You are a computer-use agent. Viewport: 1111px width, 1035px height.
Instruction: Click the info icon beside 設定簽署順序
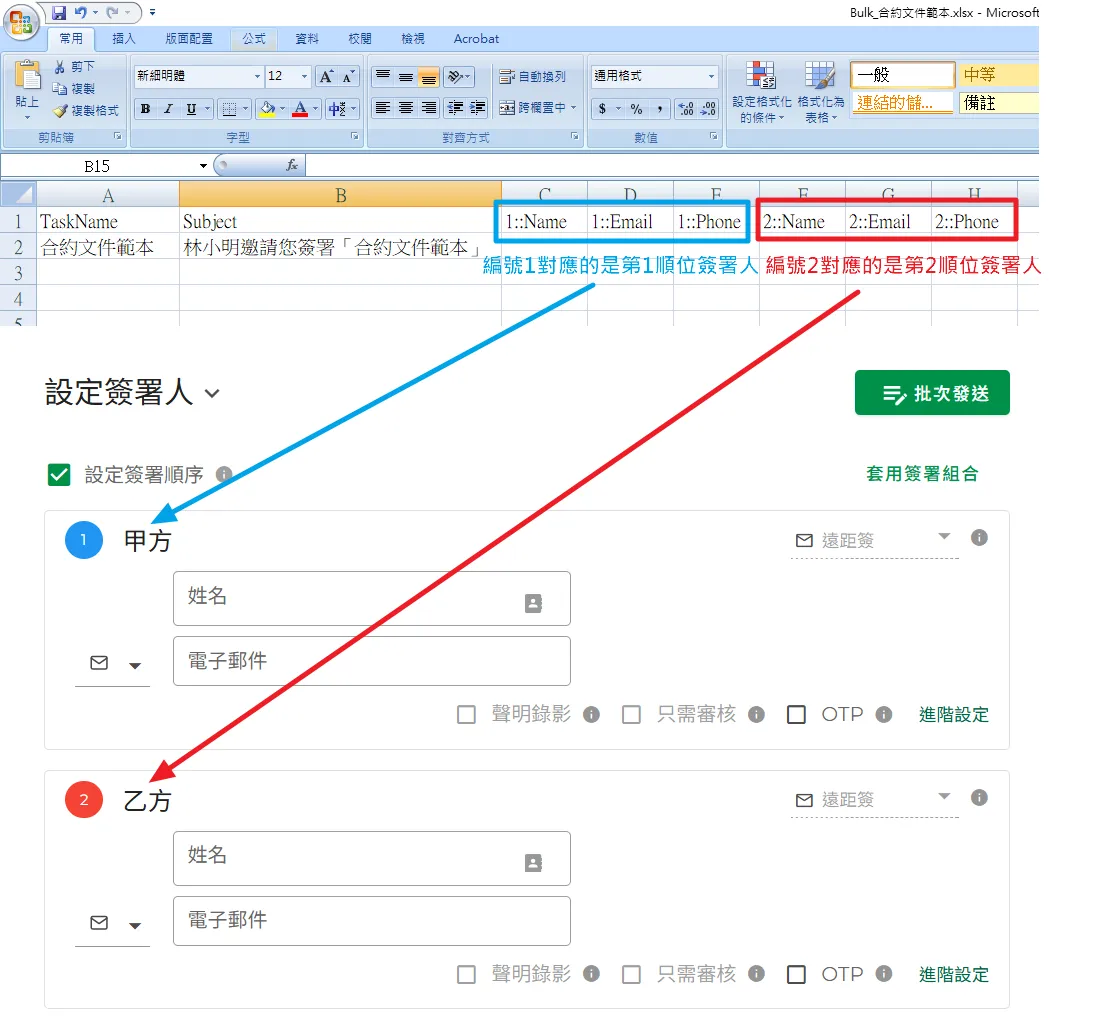pyautogui.click(x=224, y=474)
